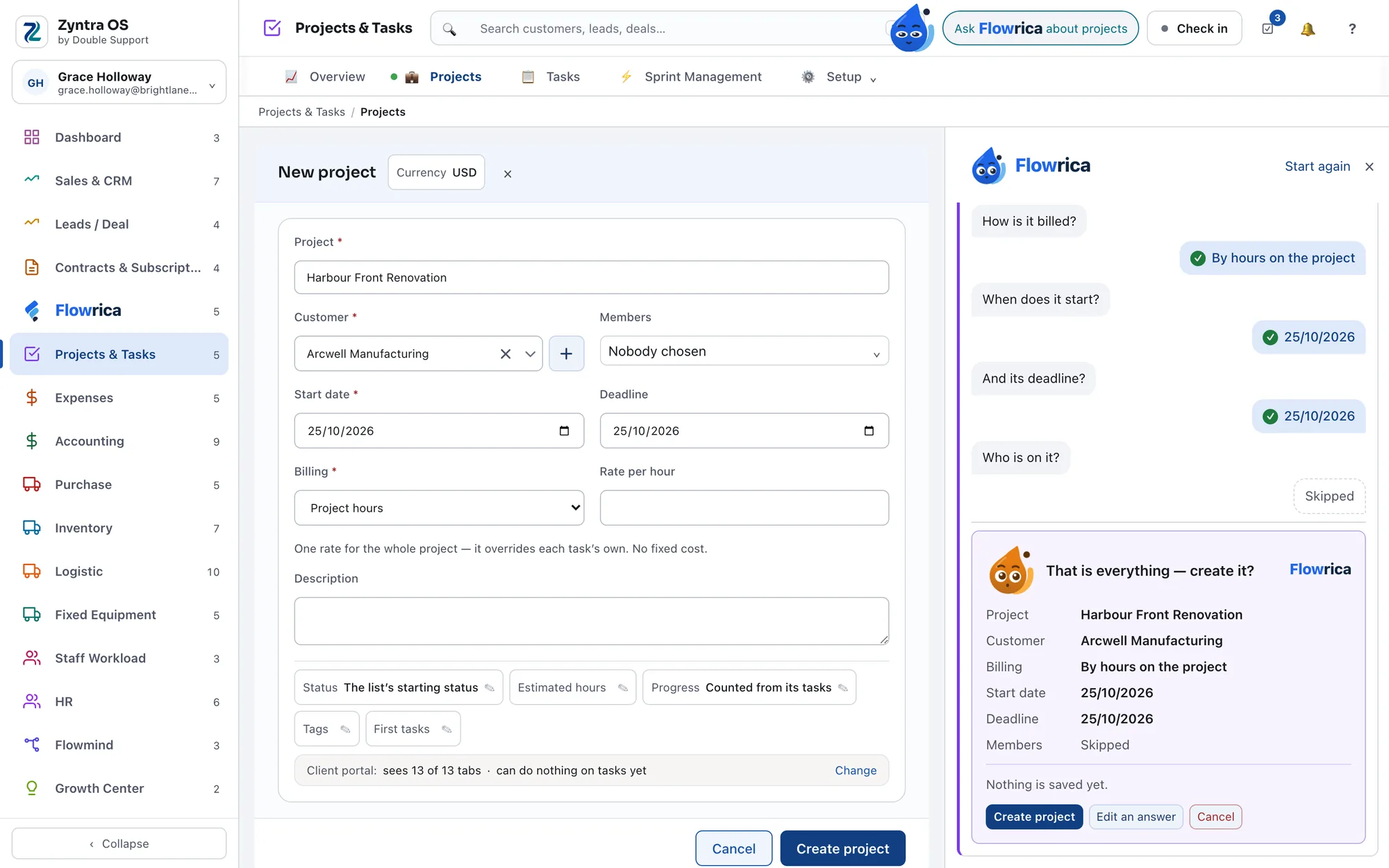Edit the Progress chip pencil icon

tap(843, 688)
